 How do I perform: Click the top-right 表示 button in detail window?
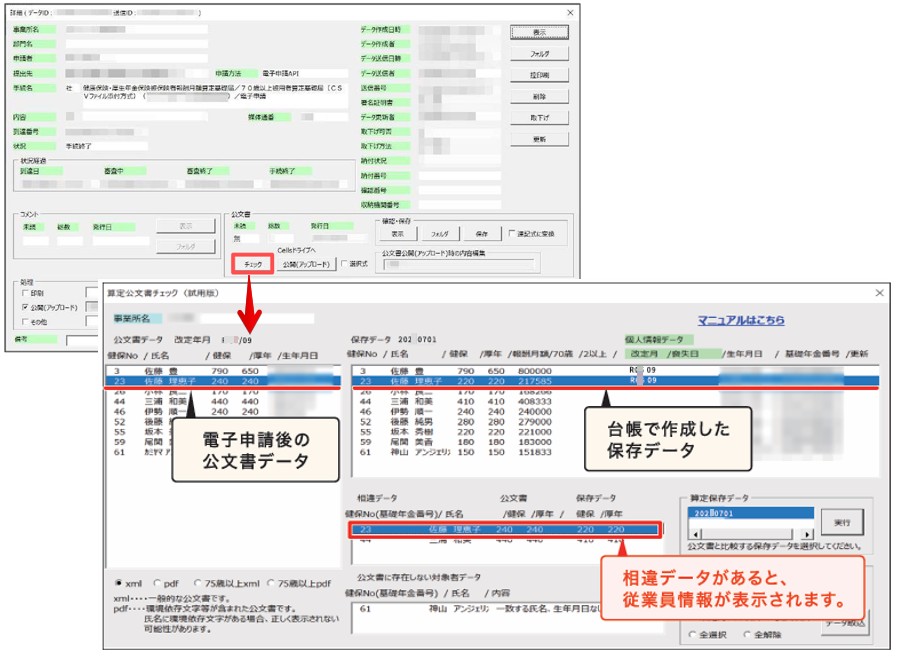pyautogui.click(x=539, y=33)
